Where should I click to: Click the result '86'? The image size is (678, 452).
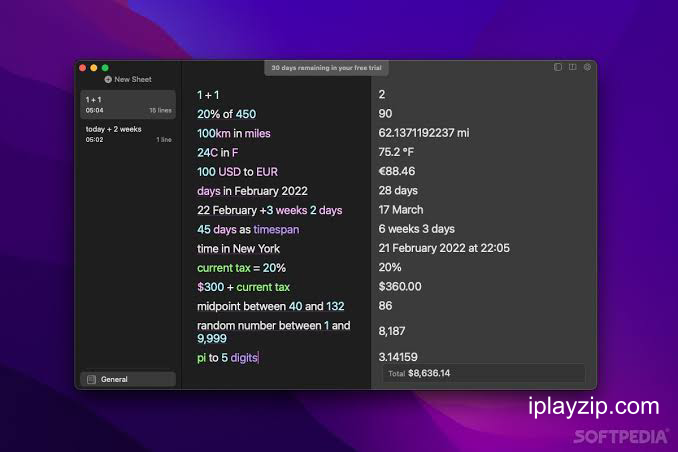coord(385,306)
